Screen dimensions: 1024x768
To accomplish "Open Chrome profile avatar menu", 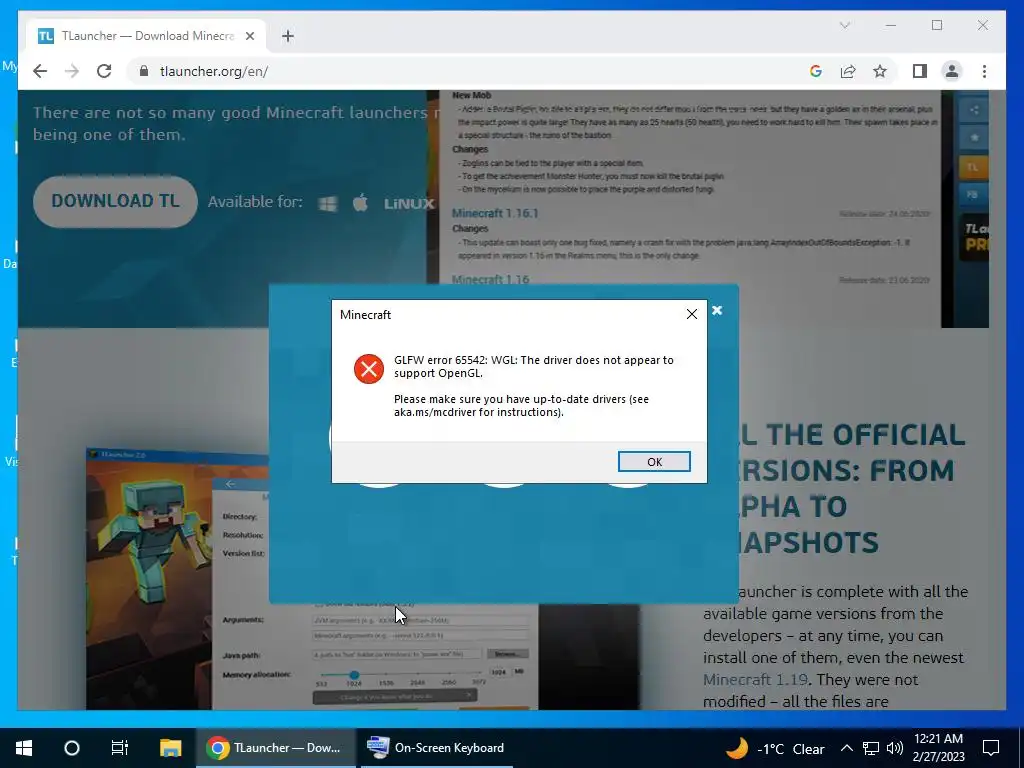I will click(x=952, y=71).
